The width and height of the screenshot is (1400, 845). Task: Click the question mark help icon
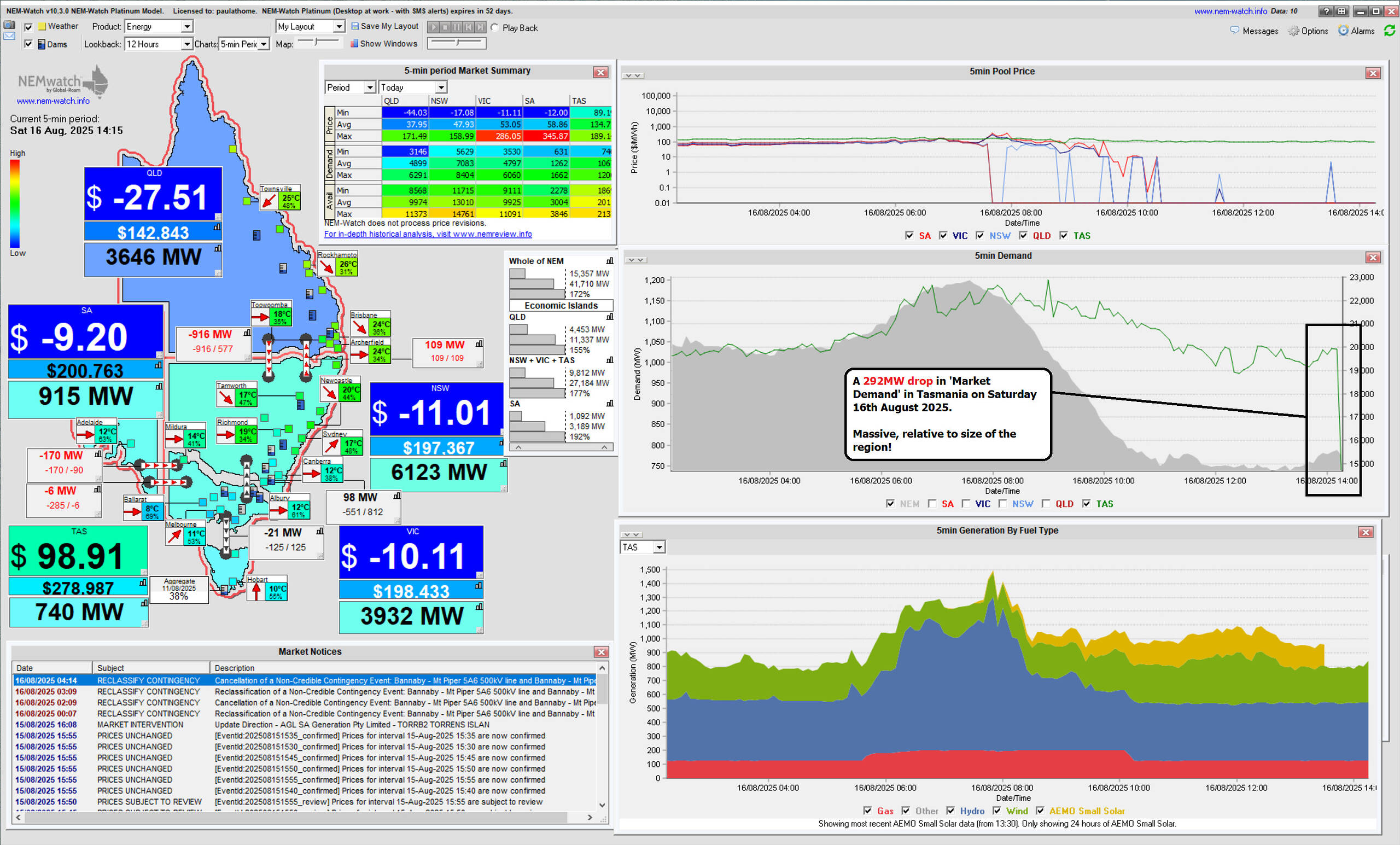pos(1327,11)
